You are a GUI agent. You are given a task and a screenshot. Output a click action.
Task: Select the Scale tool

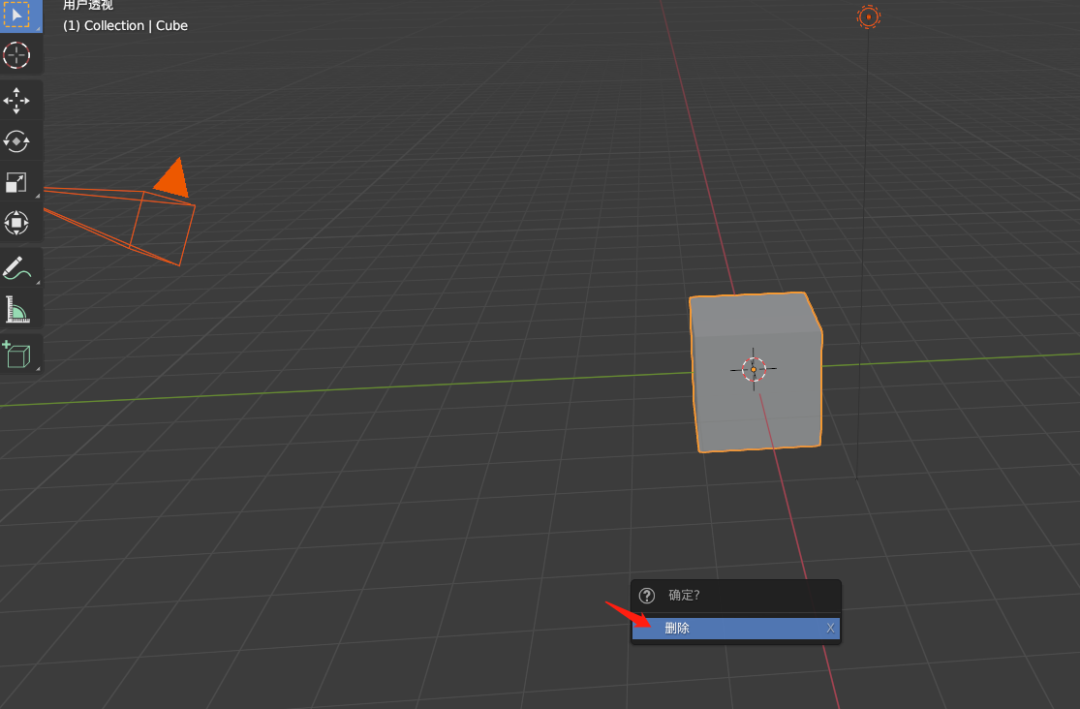[x=17, y=182]
